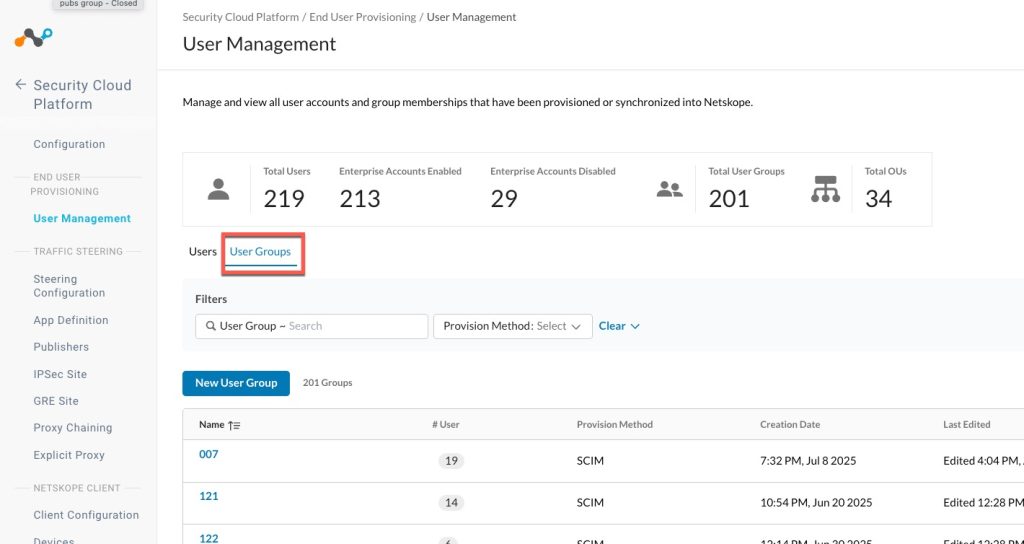The height and width of the screenshot is (544, 1024).
Task: Click Total Users value 219
Action: [x=284, y=199]
